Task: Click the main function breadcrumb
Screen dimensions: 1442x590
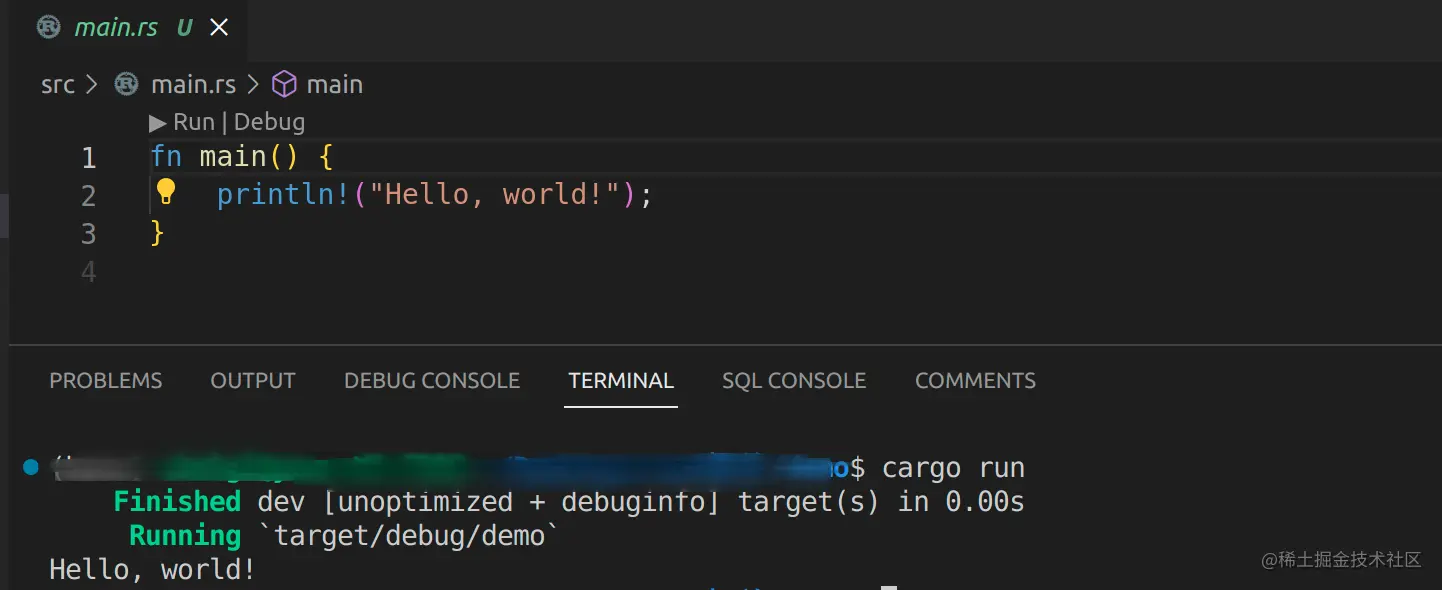Action: click(334, 85)
